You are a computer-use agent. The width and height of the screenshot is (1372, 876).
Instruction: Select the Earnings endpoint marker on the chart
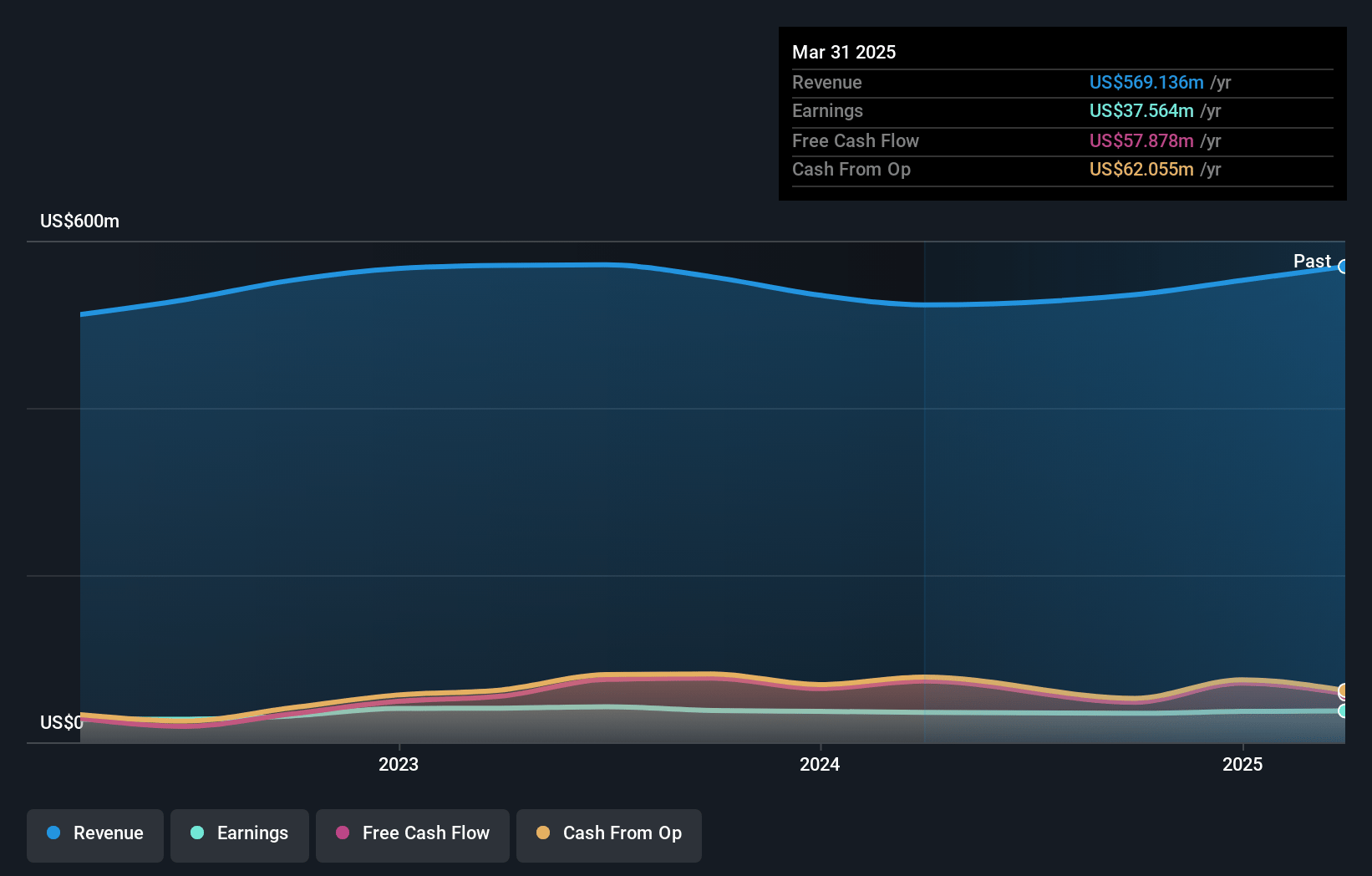1344,710
